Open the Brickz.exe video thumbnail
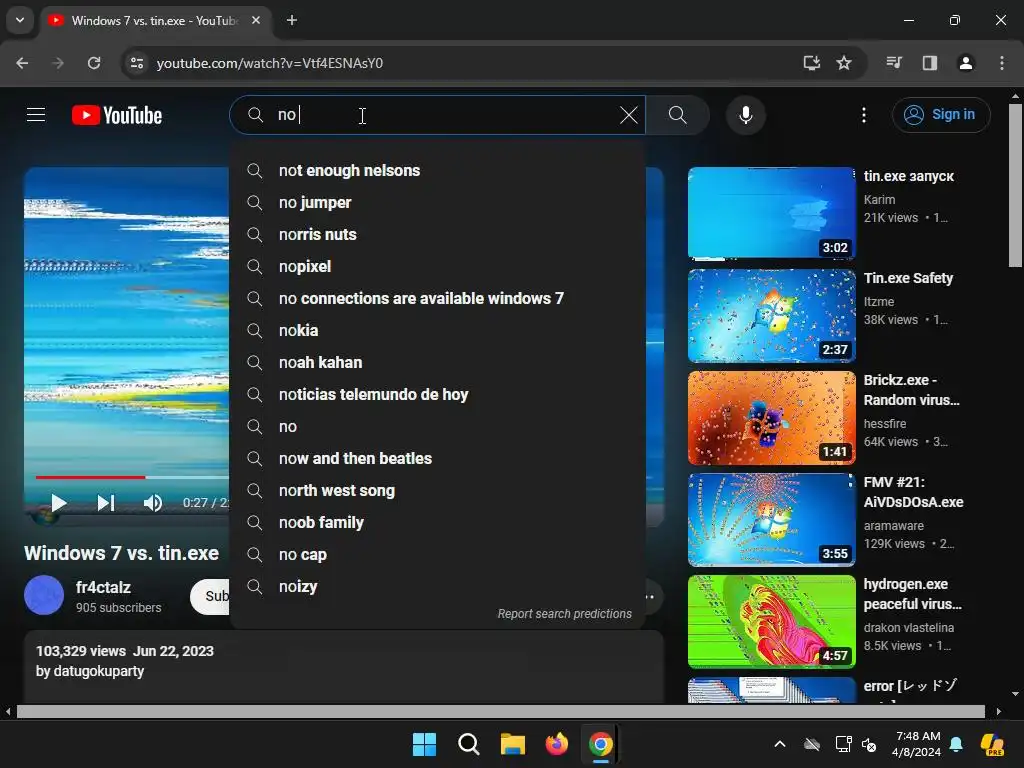The image size is (1024, 768). tap(771, 417)
